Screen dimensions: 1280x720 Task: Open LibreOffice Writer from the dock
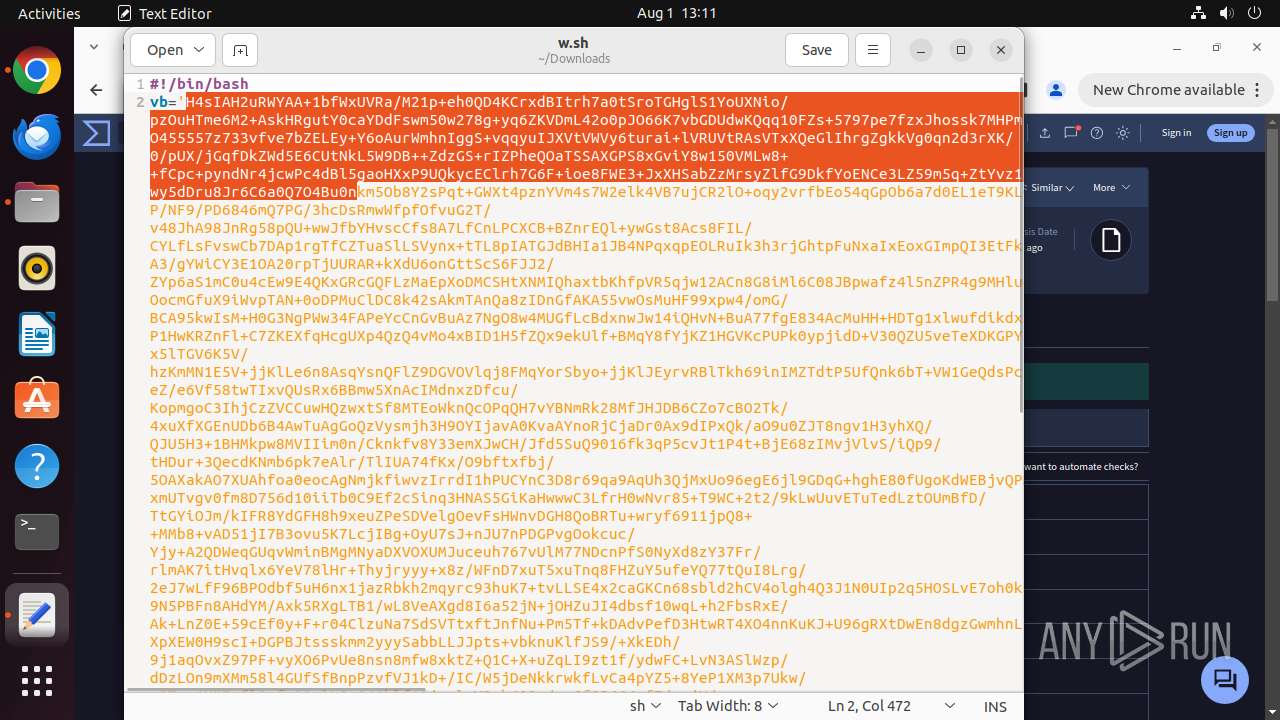[37, 335]
